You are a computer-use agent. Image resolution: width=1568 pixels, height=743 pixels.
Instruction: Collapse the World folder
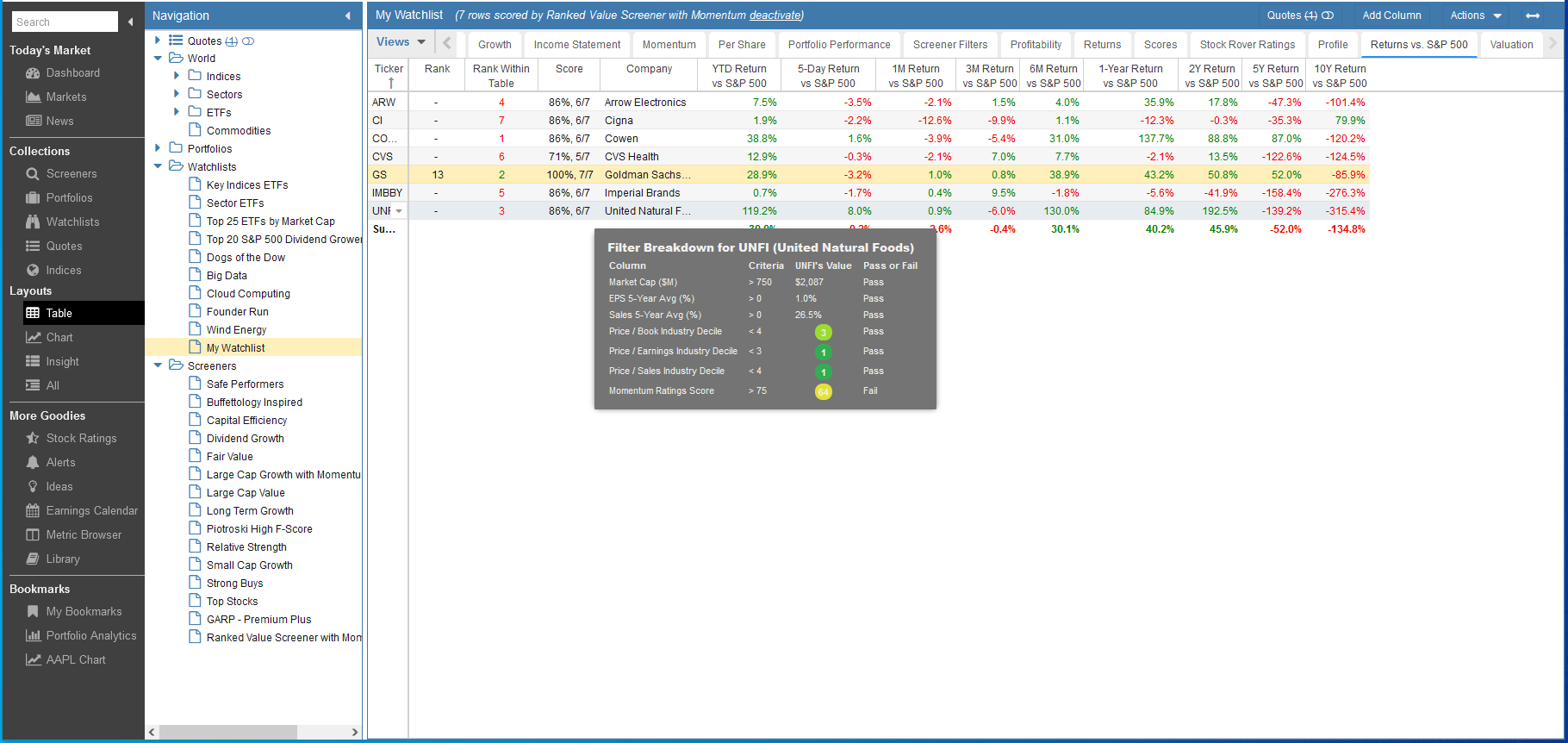tap(158, 59)
